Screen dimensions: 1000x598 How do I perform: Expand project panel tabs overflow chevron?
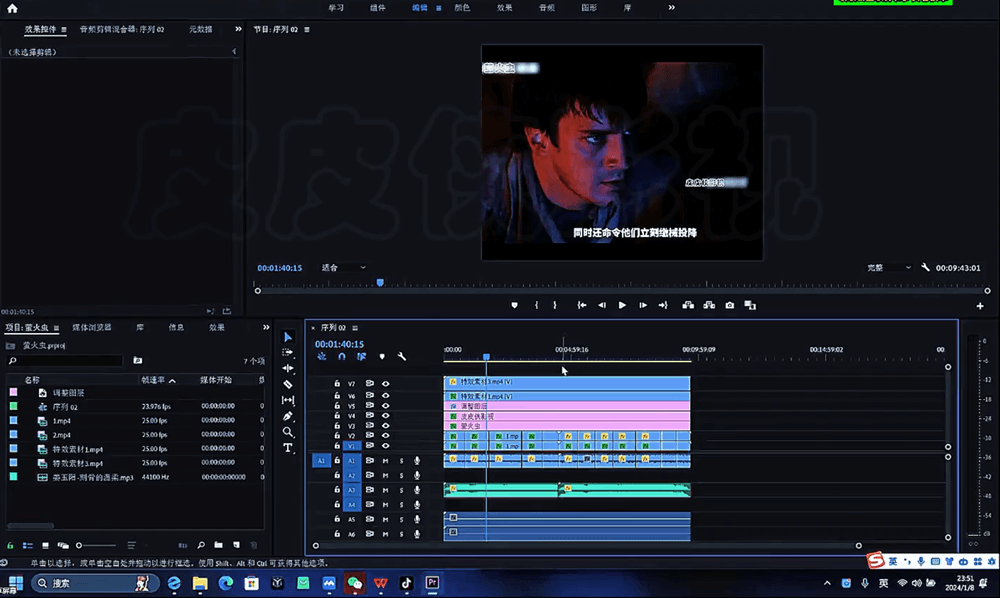(x=266, y=328)
